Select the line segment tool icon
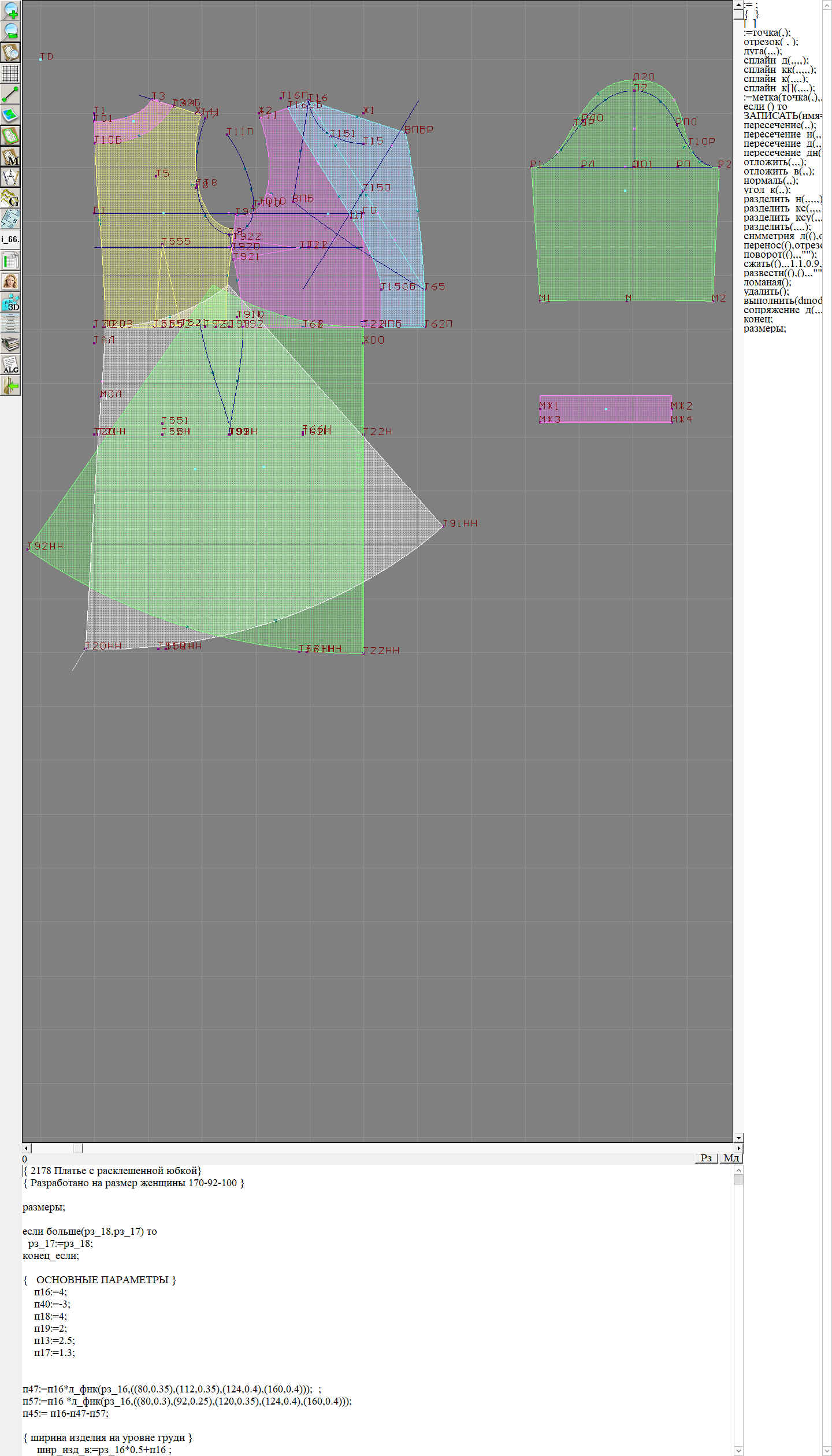 [10, 94]
